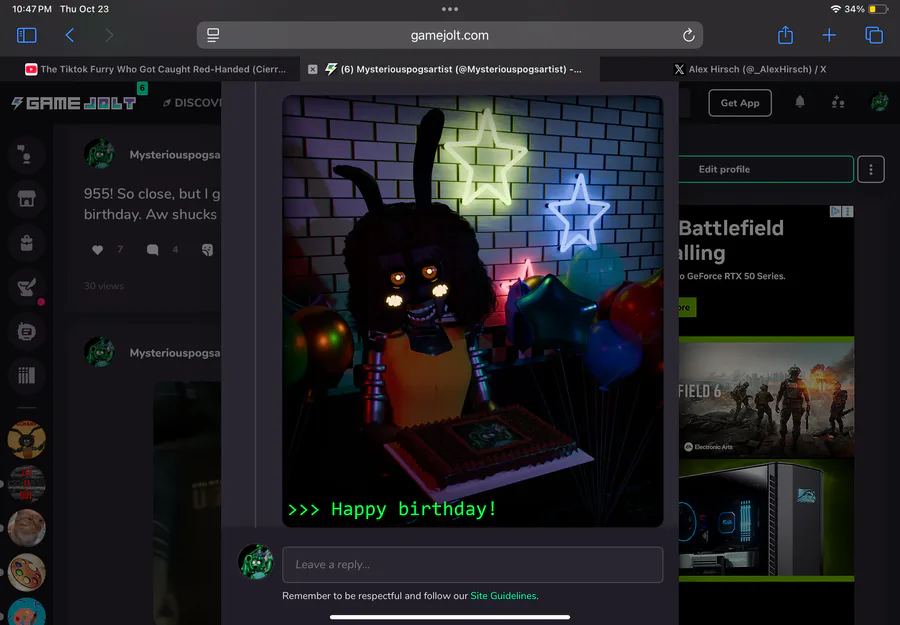The width and height of the screenshot is (900, 625).
Task: Click the Edit profile button
Action: 766,169
